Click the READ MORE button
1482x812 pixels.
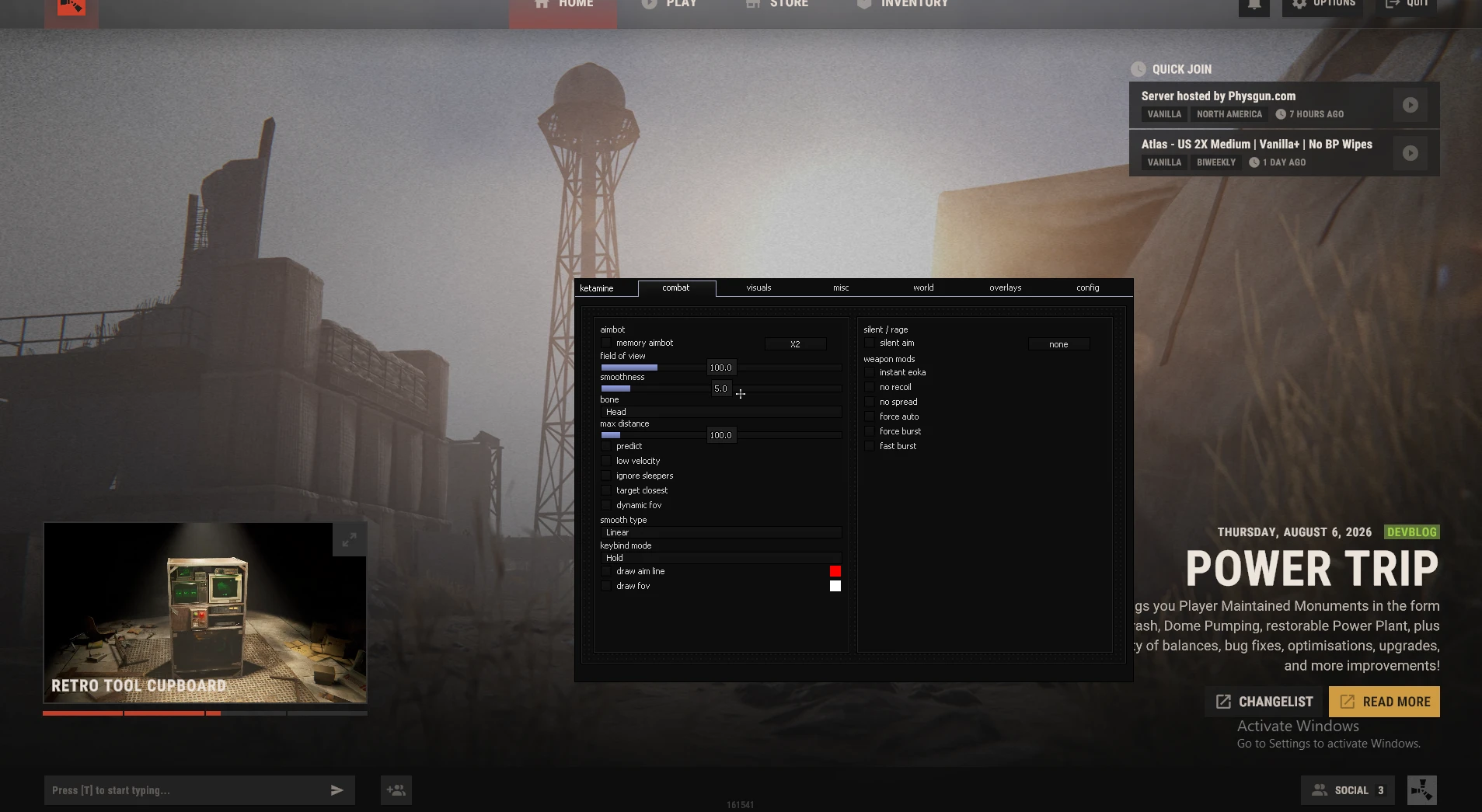point(1384,702)
